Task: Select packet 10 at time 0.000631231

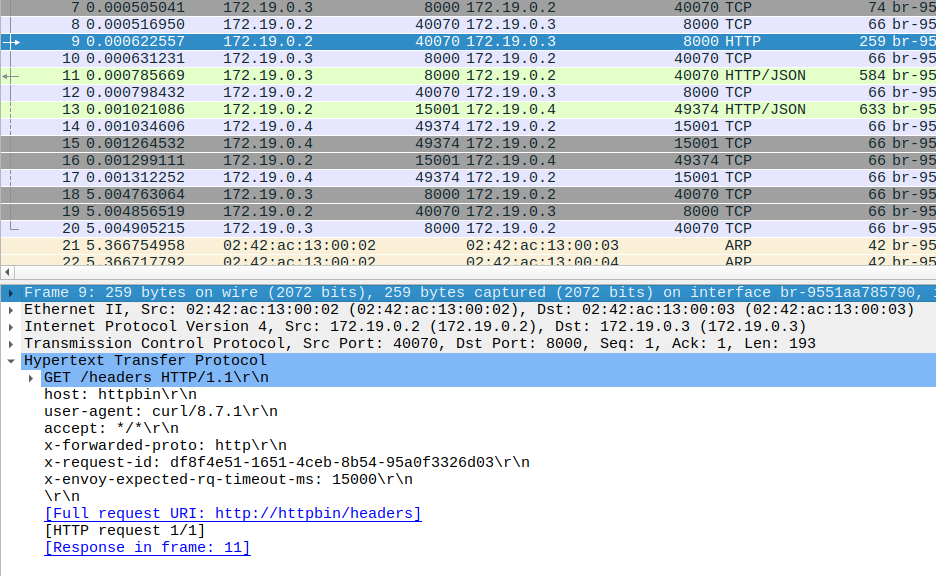Action: pyautogui.click(x=468, y=58)
